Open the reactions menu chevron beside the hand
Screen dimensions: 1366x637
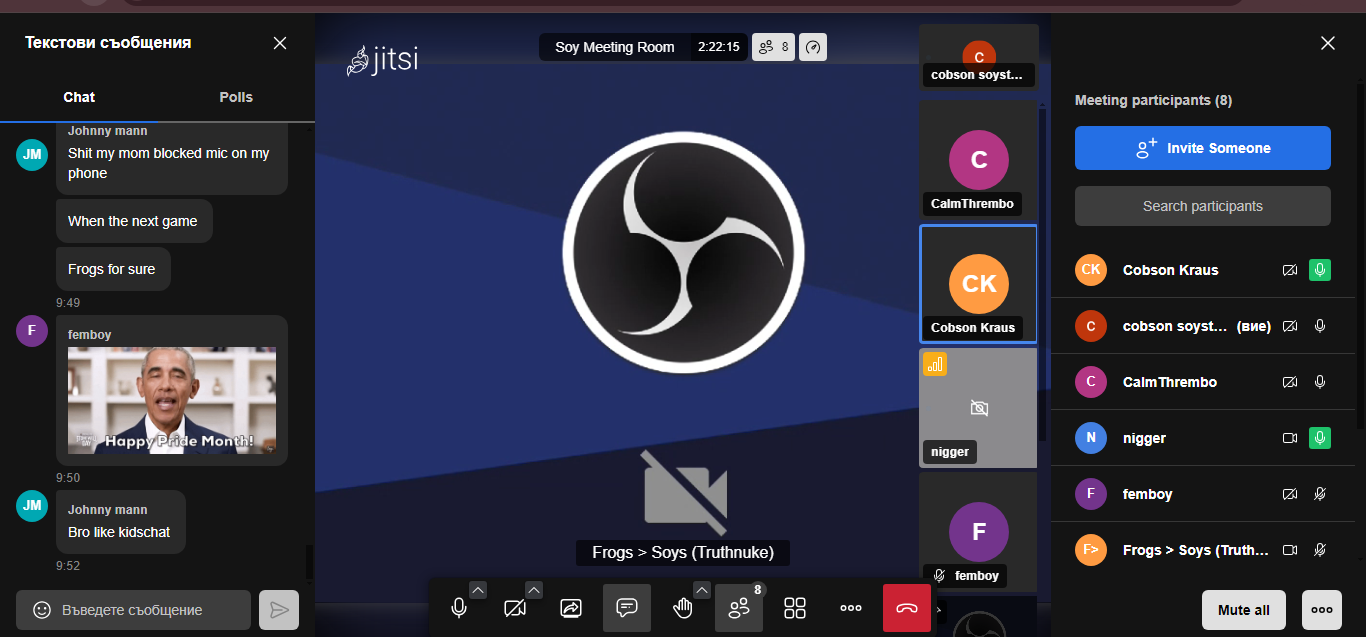(702, 590)
